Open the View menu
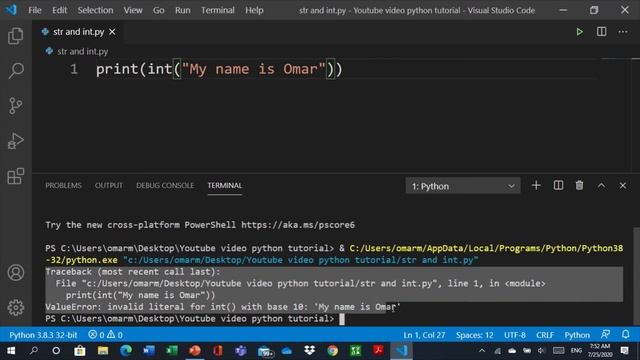This screenshot has width=640, height=360. click(x=133, y=10)
